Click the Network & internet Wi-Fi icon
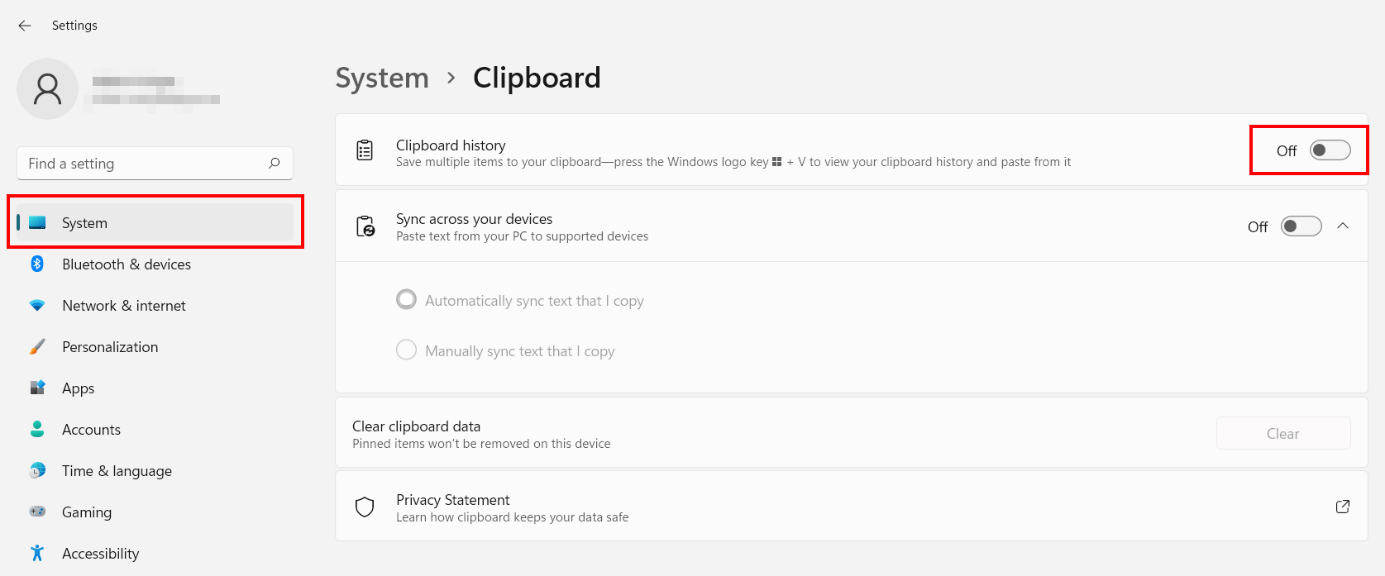1385x576 pixels. [x=37, y=305]
